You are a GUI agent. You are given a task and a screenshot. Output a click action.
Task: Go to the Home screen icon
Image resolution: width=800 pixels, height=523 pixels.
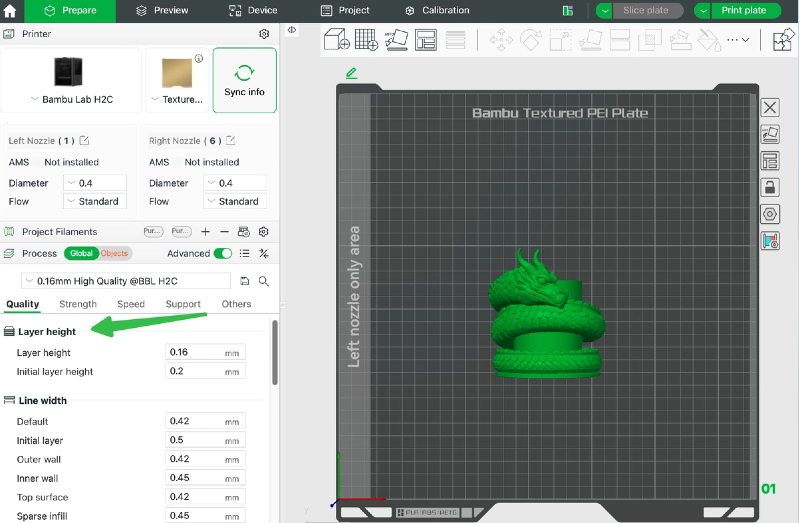coord(10,11)
